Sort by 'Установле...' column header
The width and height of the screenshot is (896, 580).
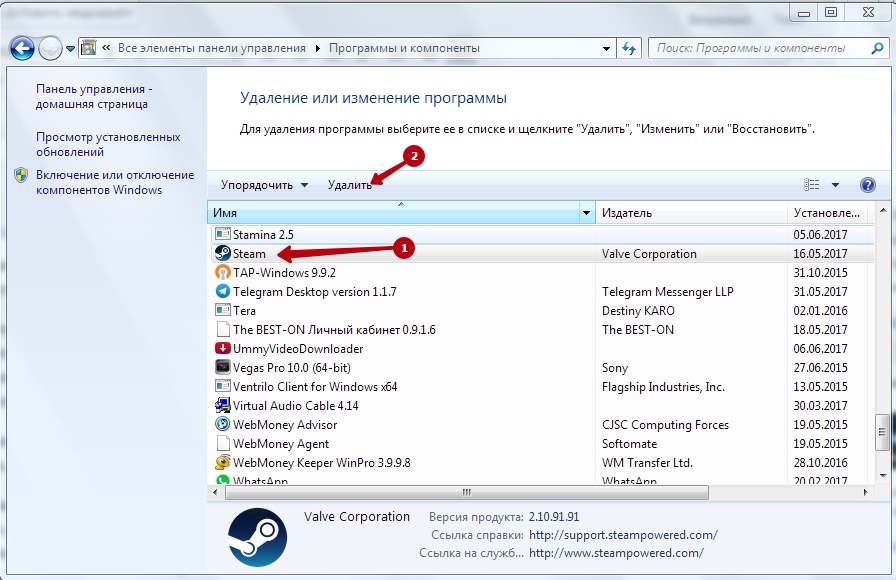click(x=828, y=213)
